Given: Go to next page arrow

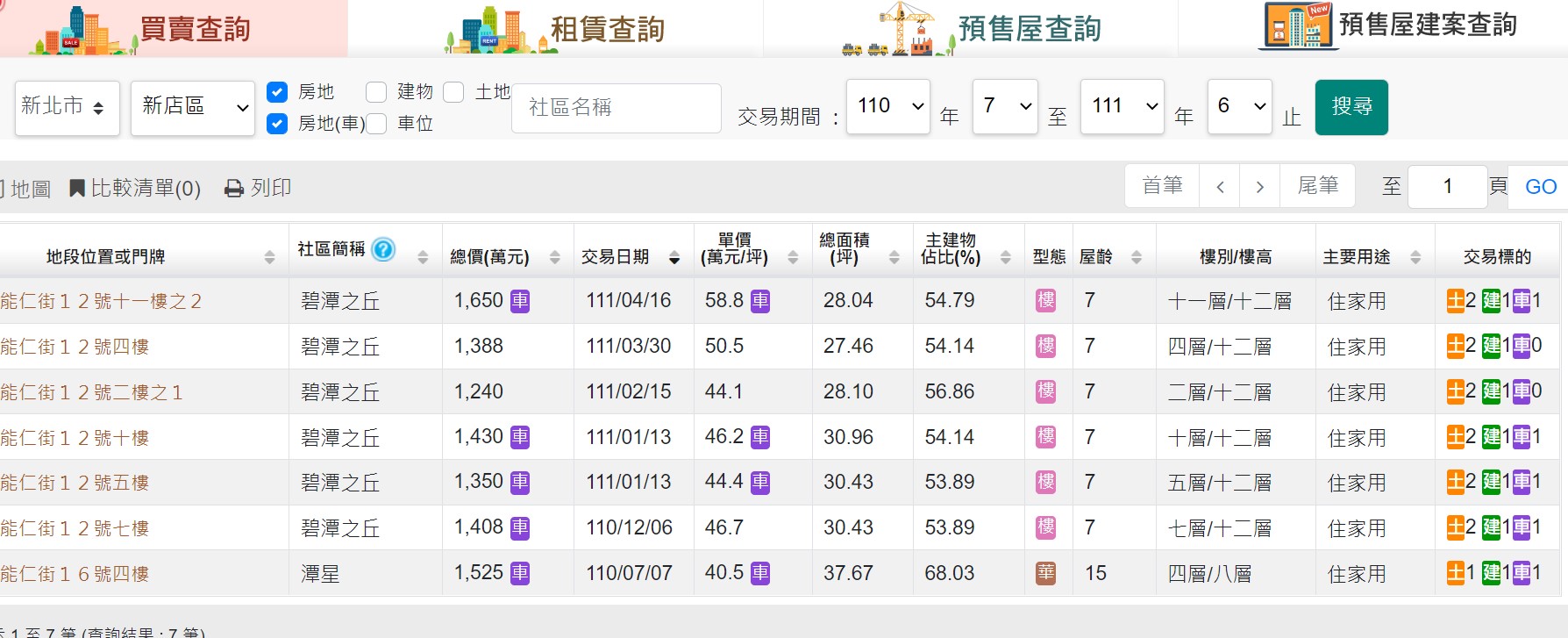Looking at the screenshot, I should (1260, 186).
